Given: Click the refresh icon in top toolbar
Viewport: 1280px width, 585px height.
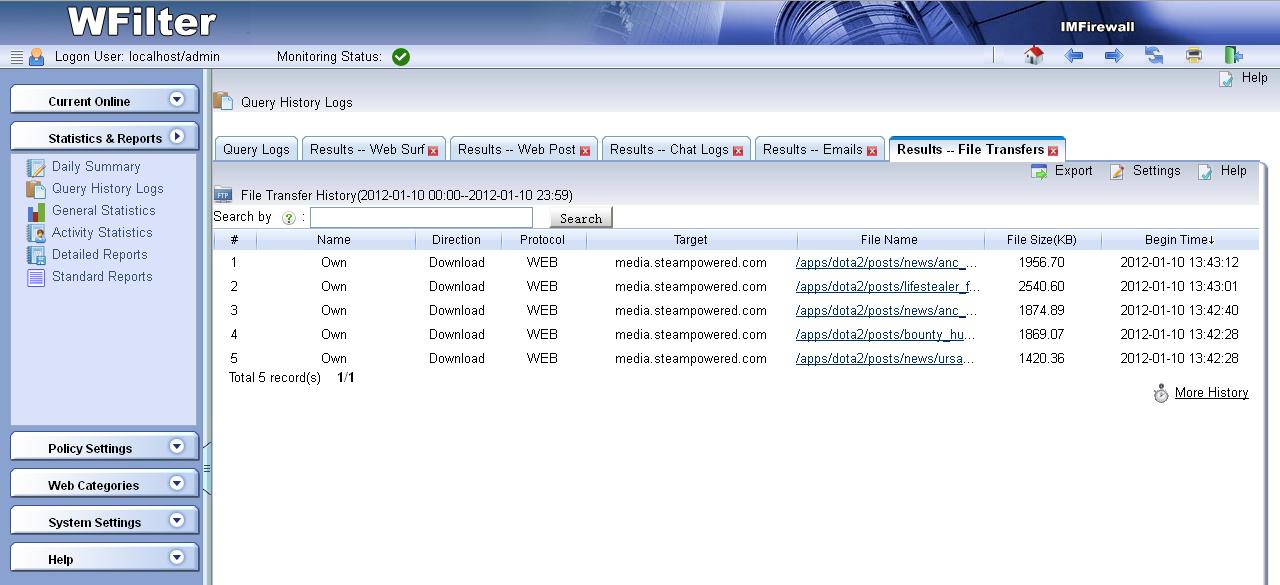Looking at the screenshot, I should 1154,56.
